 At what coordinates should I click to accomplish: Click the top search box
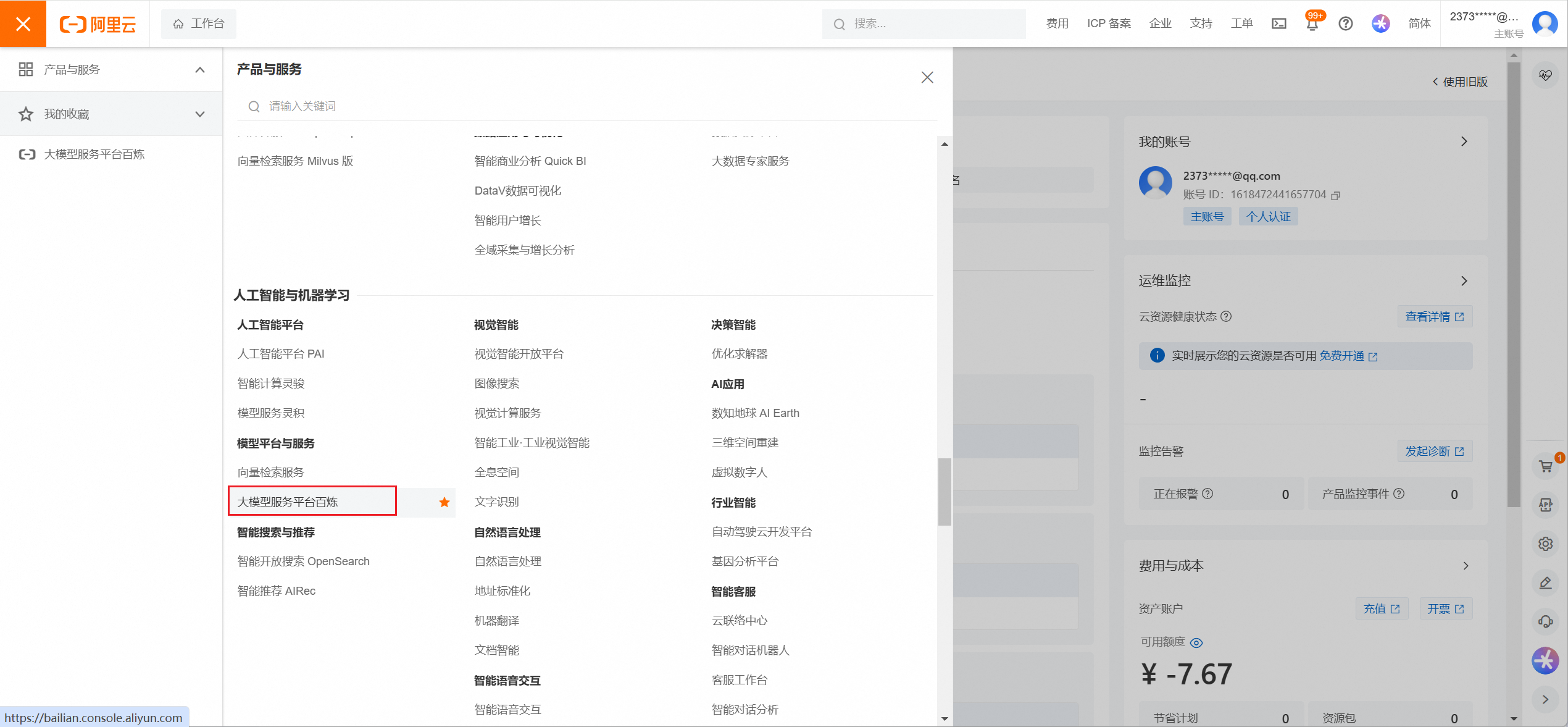(924, 23)
